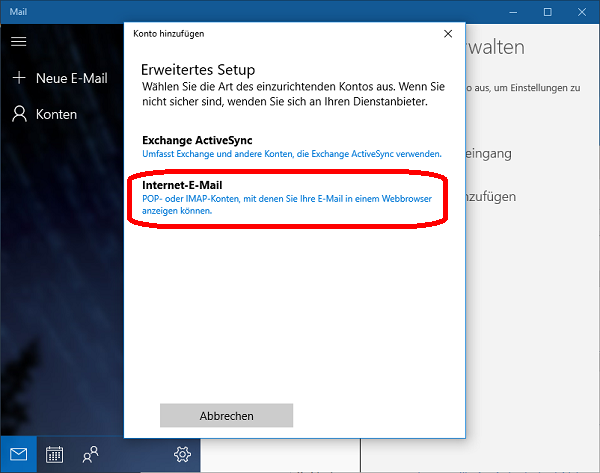Click the plus icon for new email
This screenshot has height=473, width=600.
(18, 78)
